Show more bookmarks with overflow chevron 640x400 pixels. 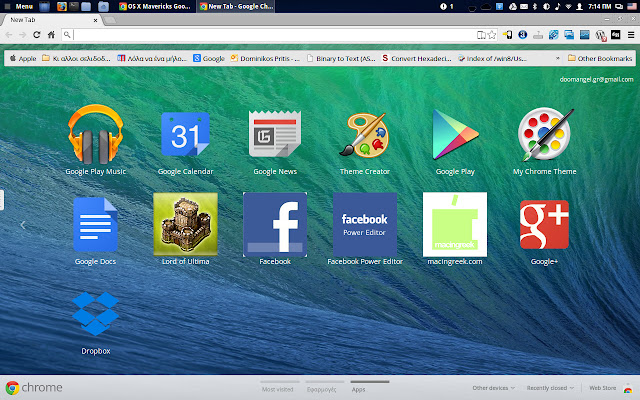558,58
